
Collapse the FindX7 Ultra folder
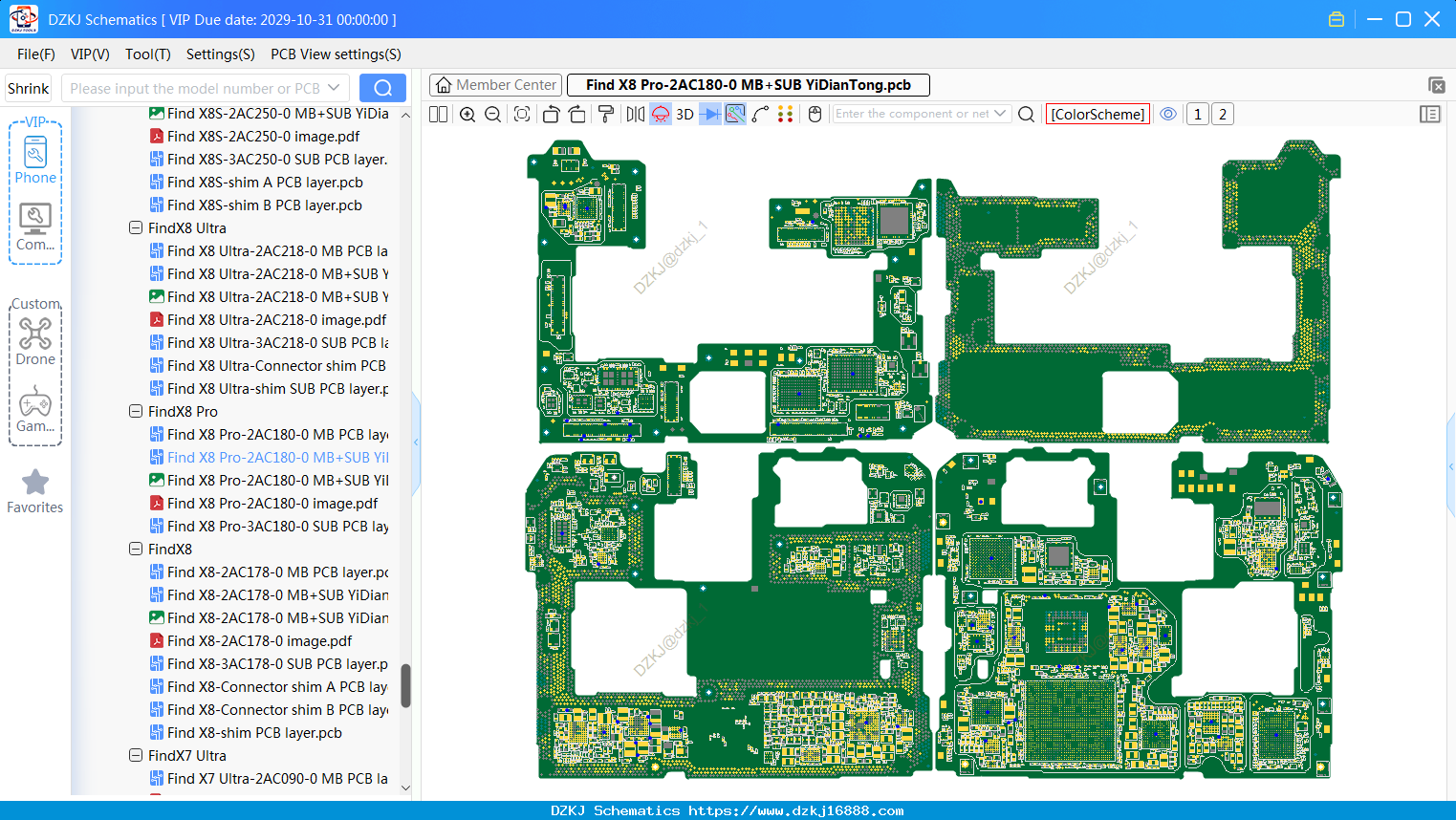136,756
